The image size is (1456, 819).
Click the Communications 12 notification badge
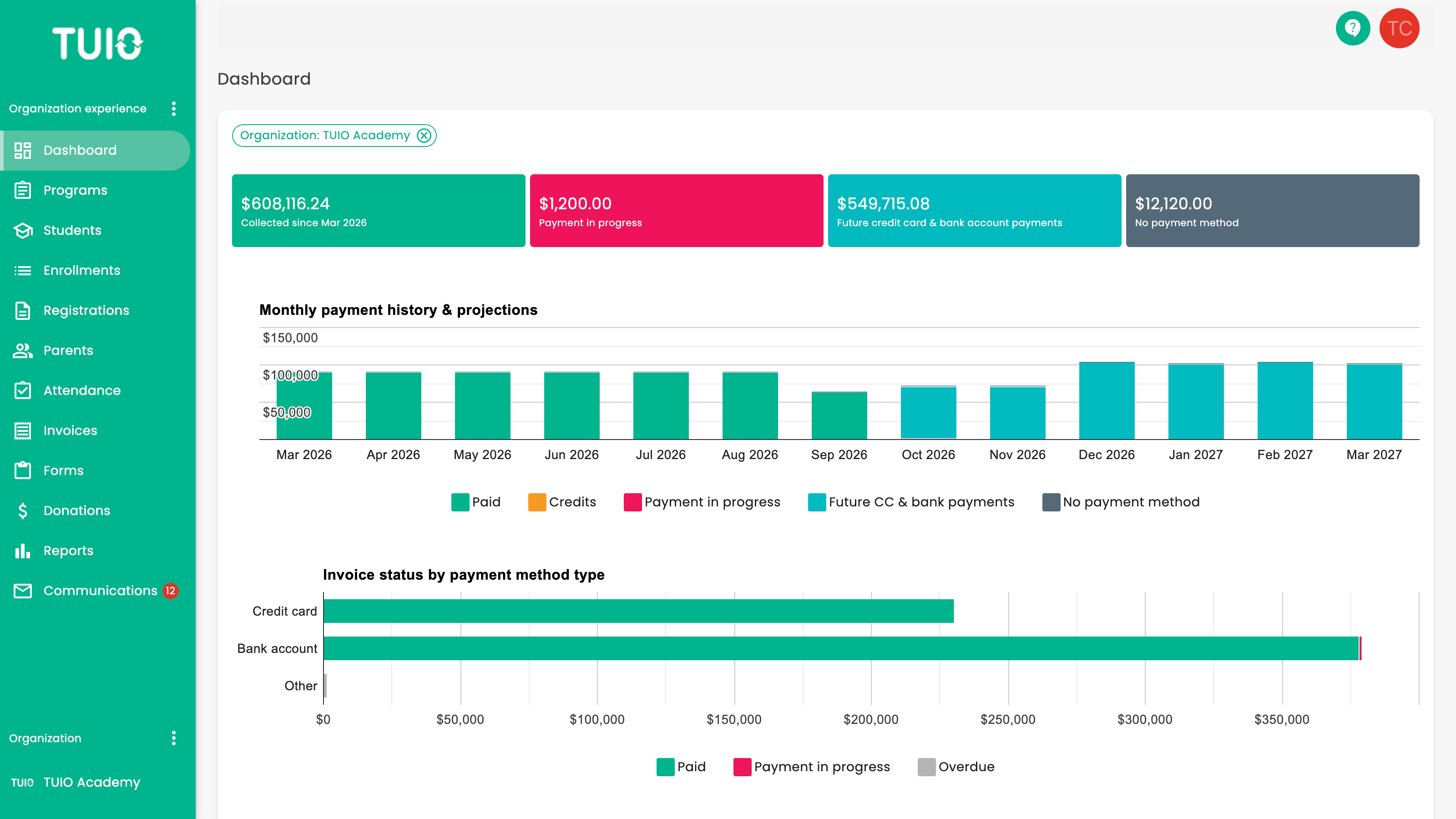click(170, 591)
